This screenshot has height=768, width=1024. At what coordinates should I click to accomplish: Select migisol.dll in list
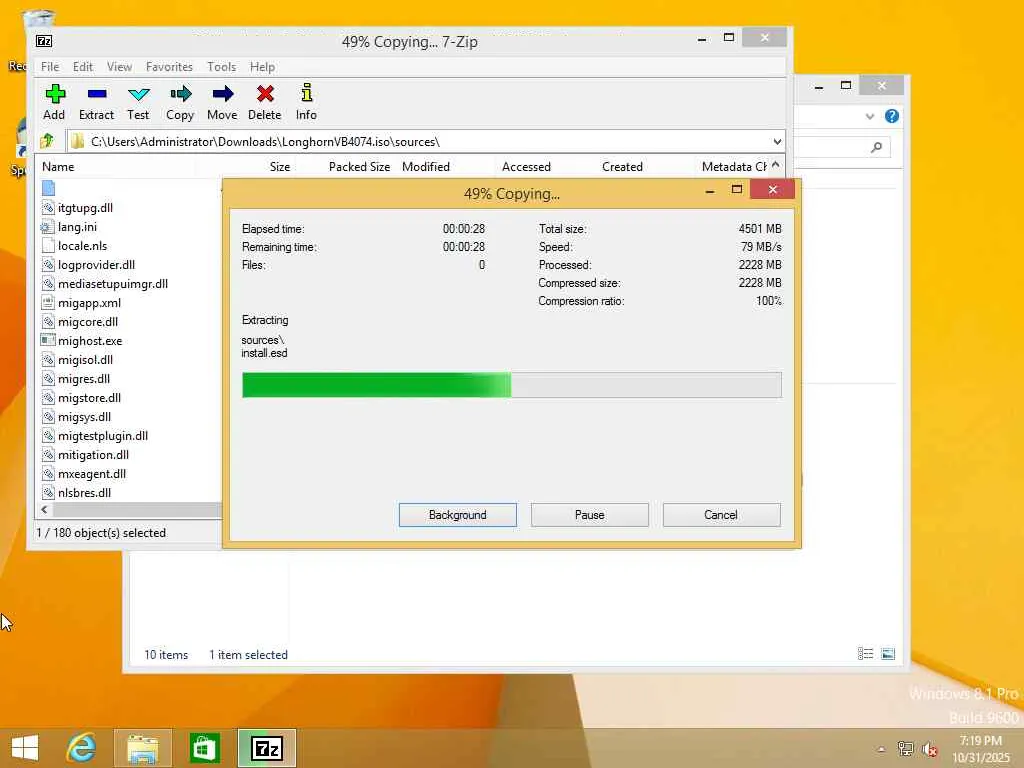click(86, 359)
